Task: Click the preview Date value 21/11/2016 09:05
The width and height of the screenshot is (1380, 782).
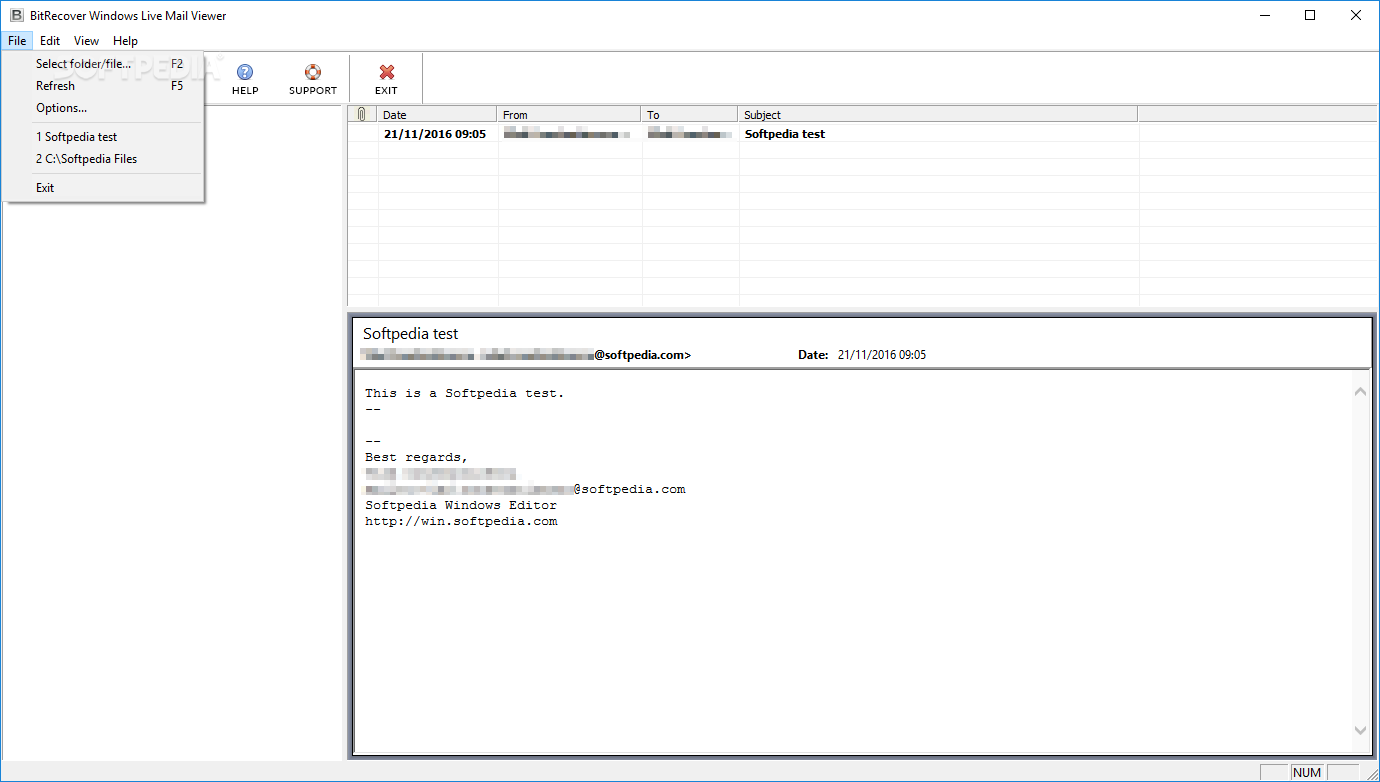Action: coord(882,355)
